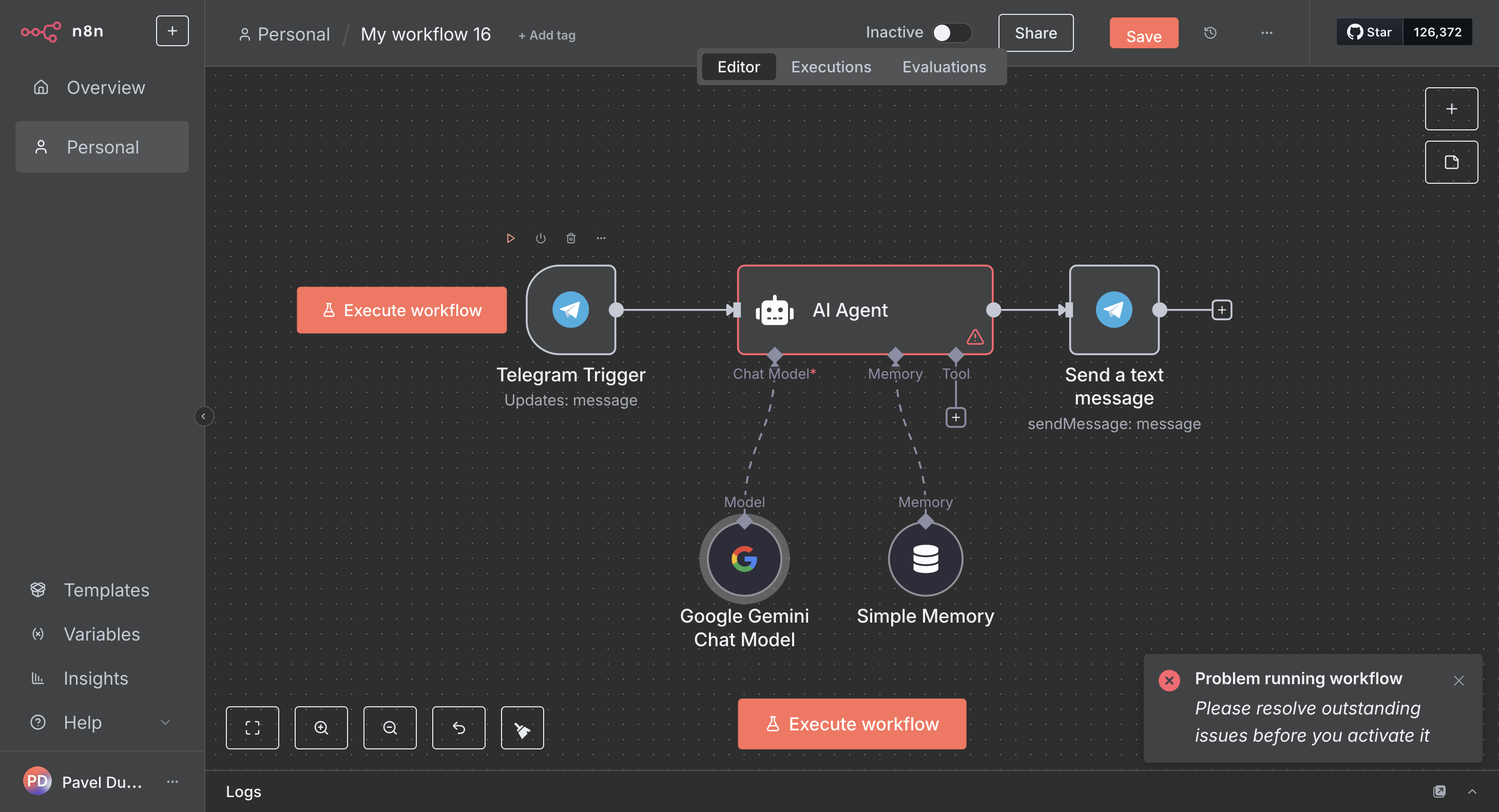This screenshot has height=812, width=1499.
Task: Switch to the Evaluations tab
Action: click(943, 67)
